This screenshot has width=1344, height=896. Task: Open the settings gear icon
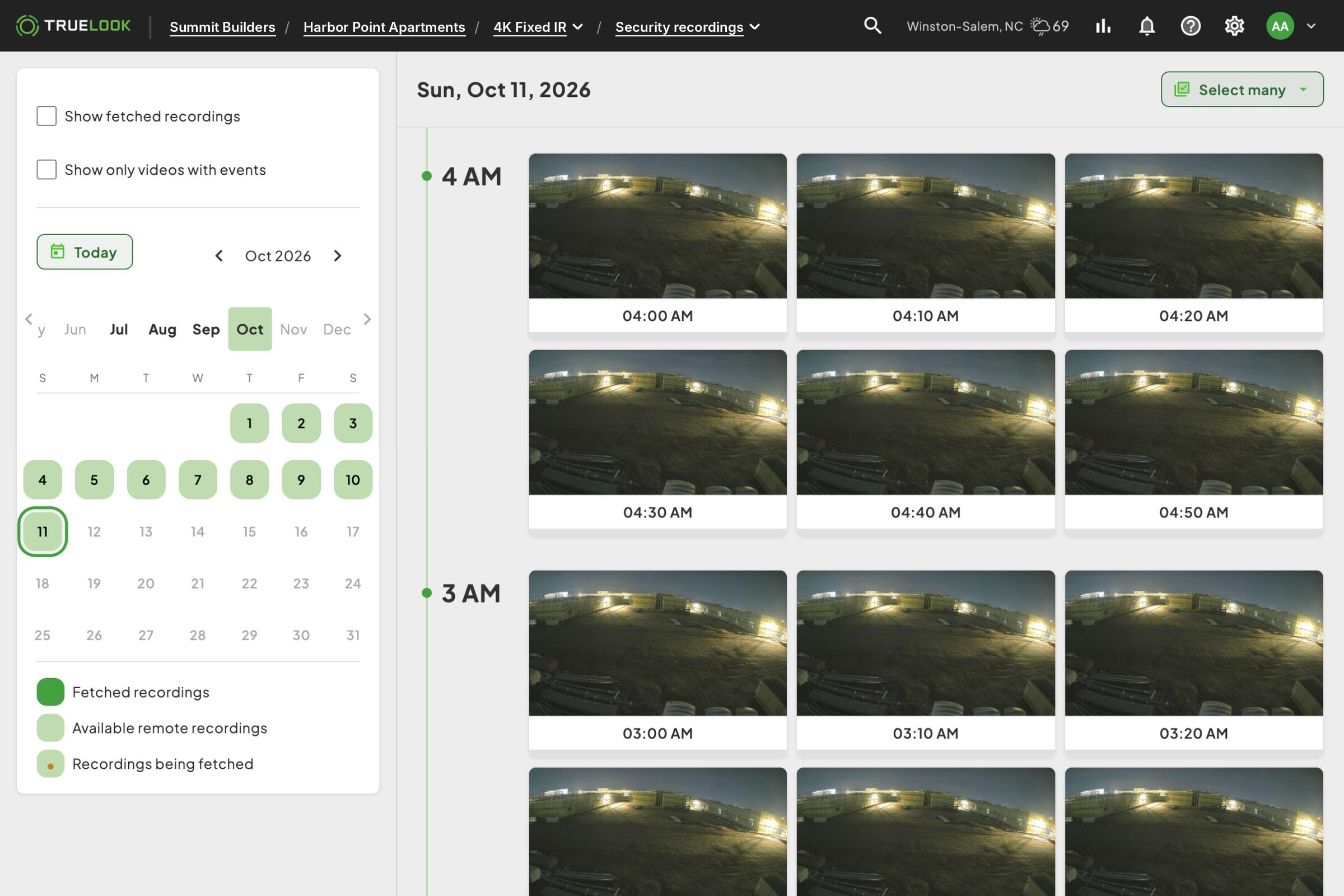(x=1234, y=26)
